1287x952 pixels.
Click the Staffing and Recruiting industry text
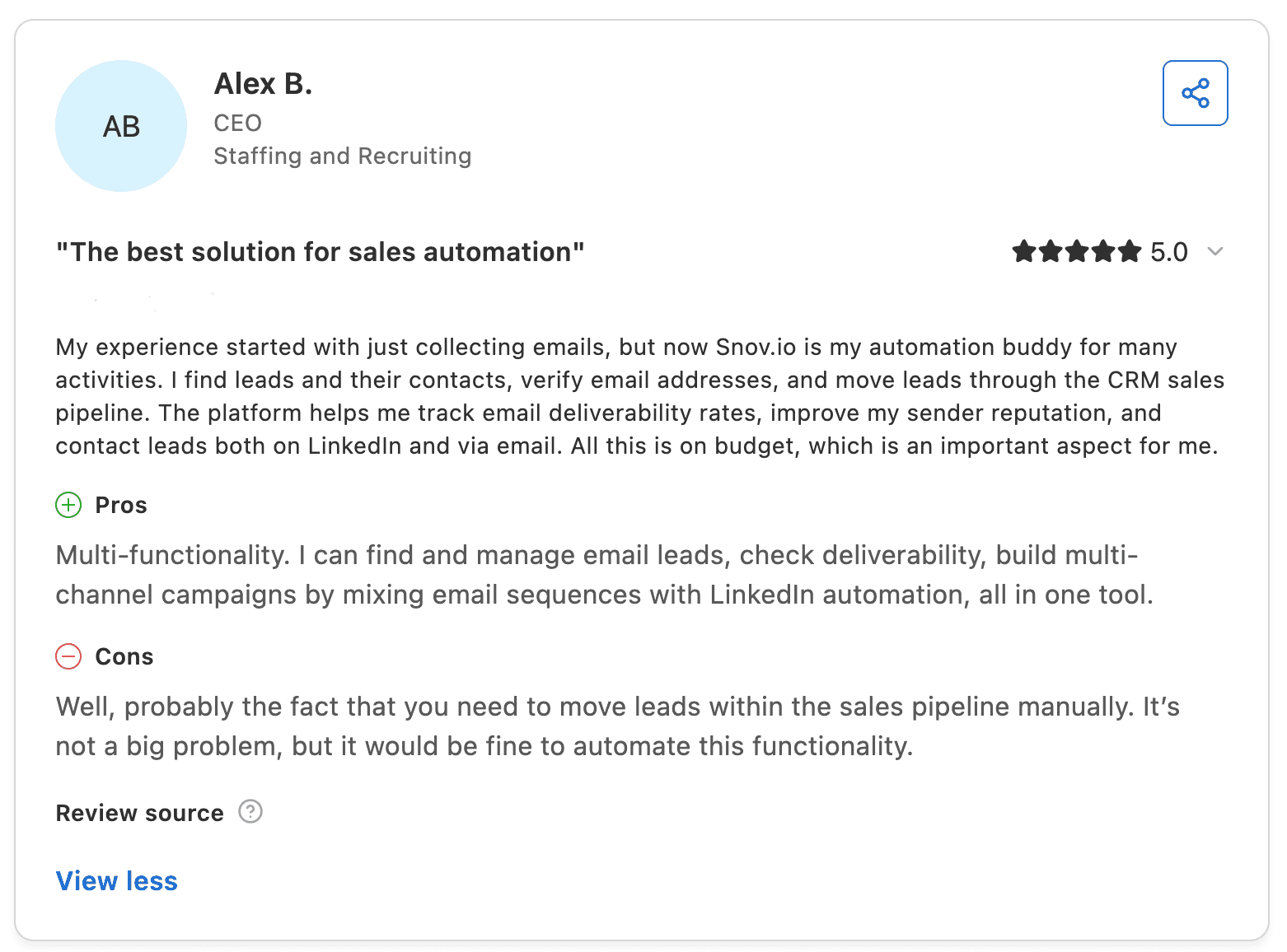coord(342,156)
